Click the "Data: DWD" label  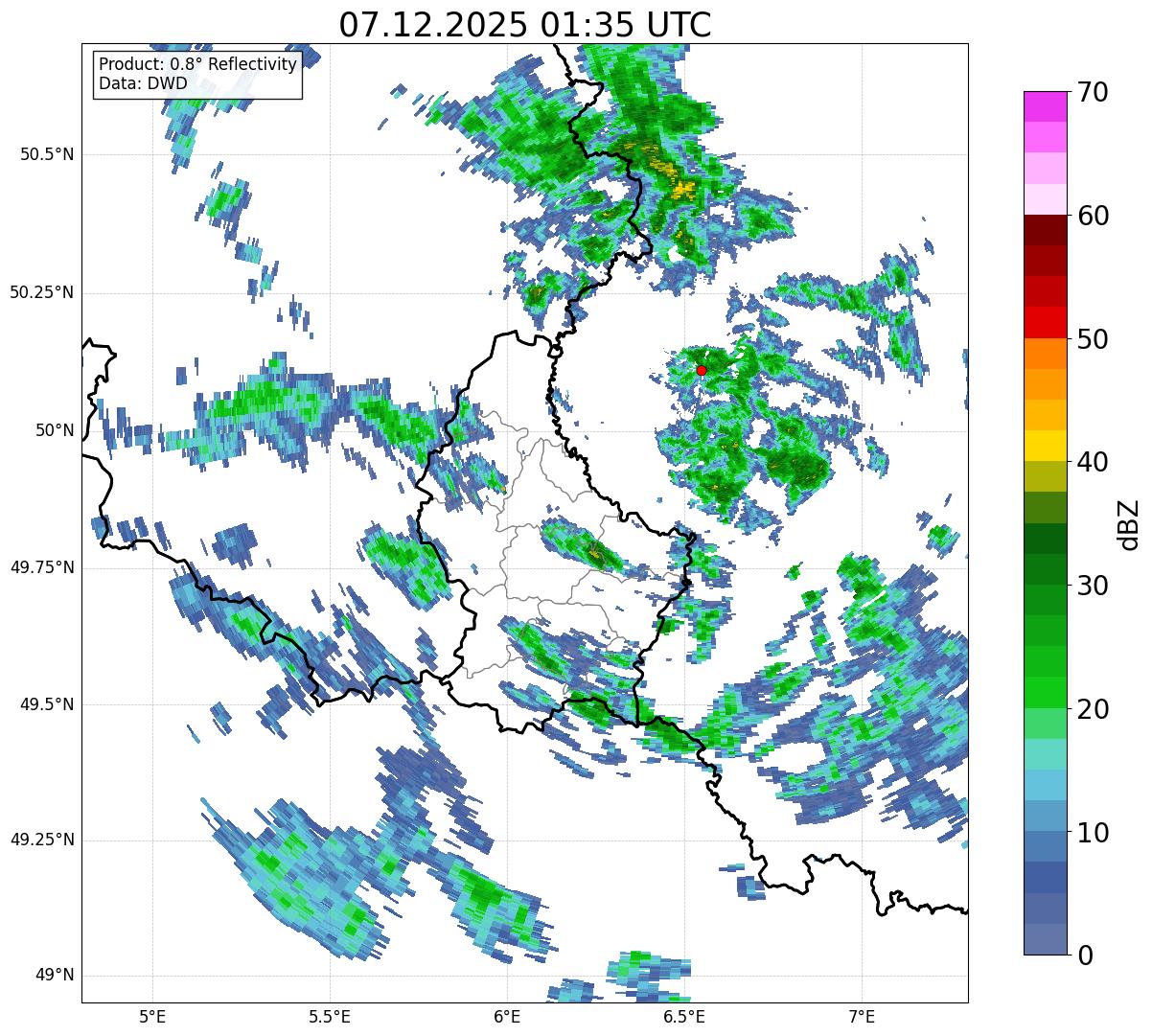point(144,83)
